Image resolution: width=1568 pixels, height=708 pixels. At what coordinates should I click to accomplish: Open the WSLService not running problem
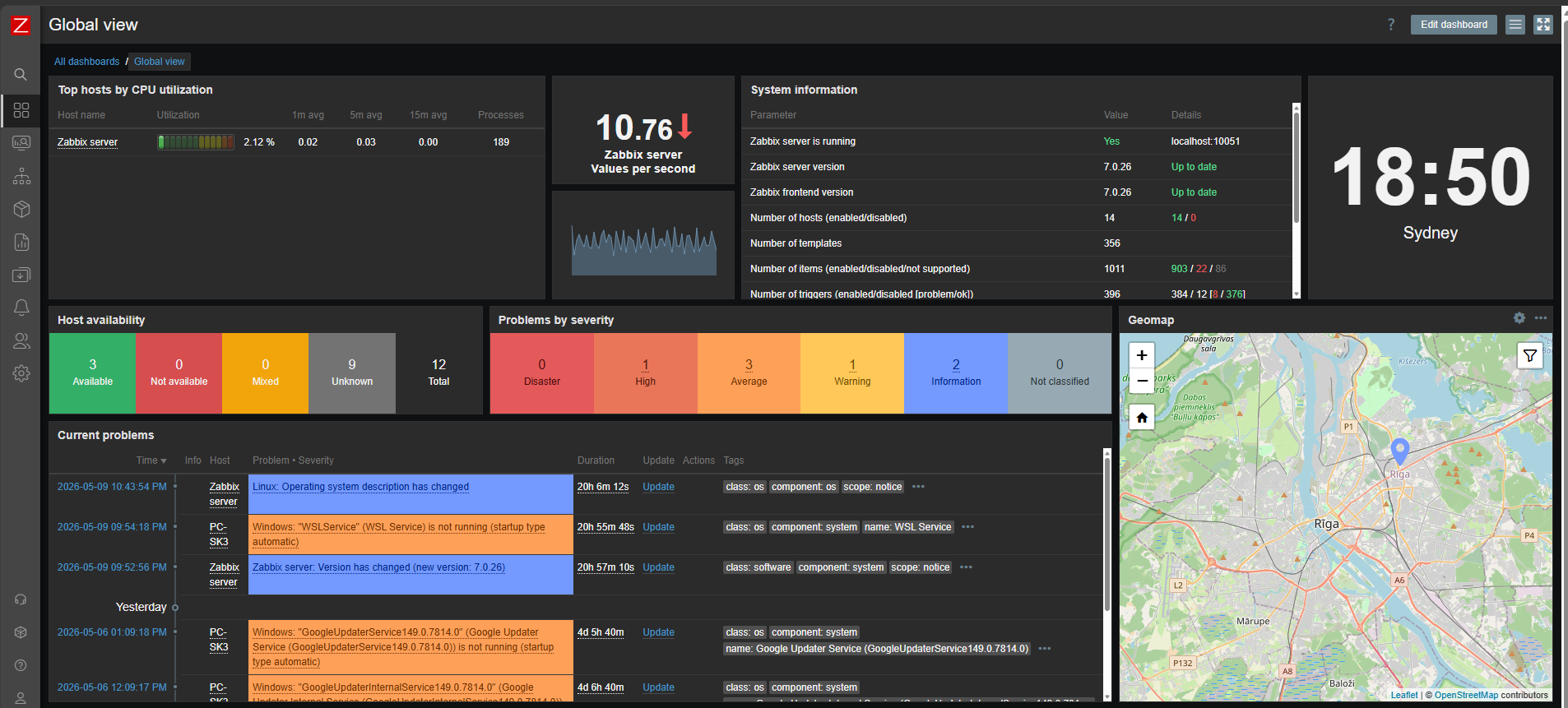[x=399, y=534]
